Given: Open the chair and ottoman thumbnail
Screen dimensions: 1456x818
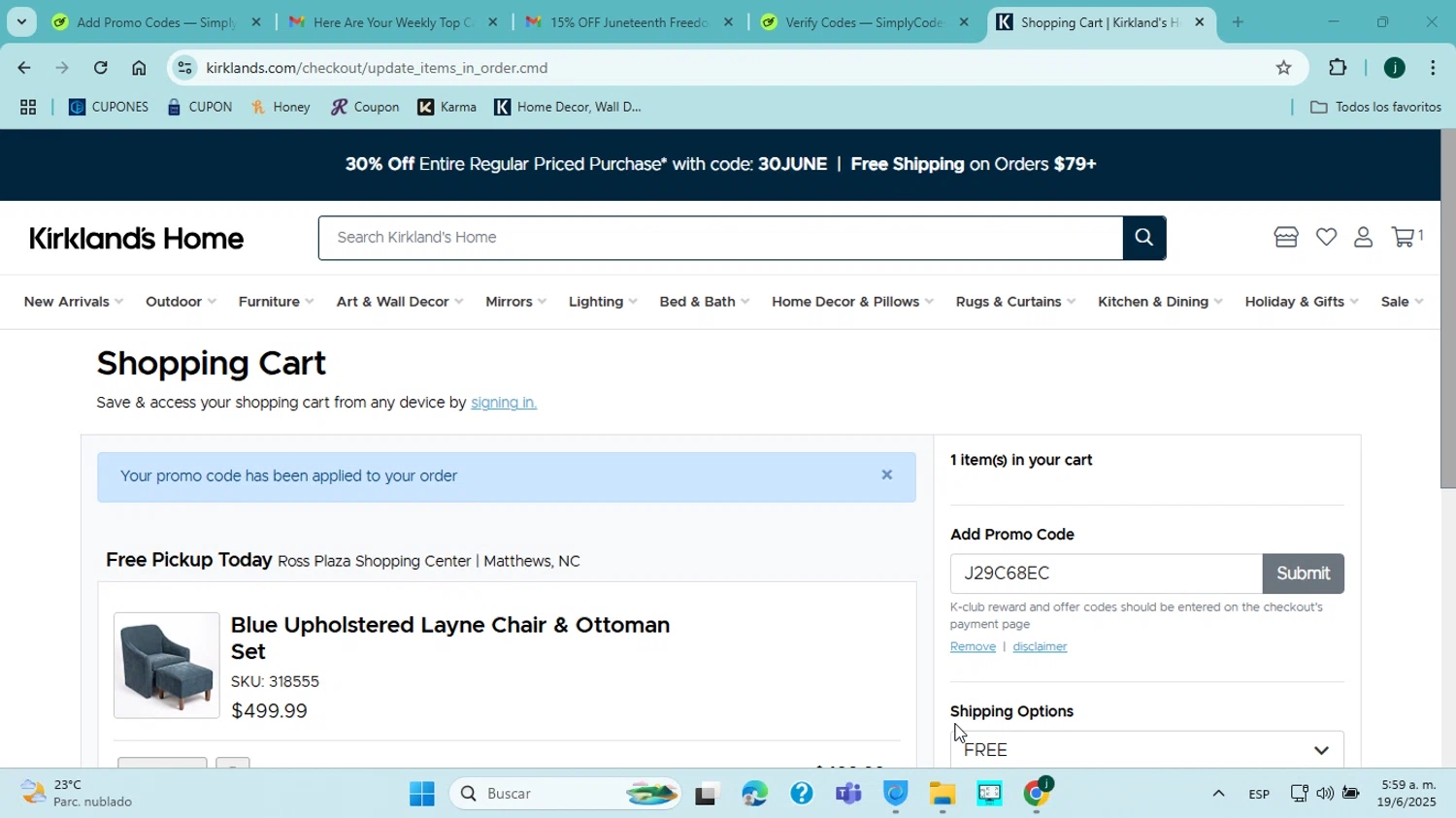Looking at the screenshot, I should (167, 666).
